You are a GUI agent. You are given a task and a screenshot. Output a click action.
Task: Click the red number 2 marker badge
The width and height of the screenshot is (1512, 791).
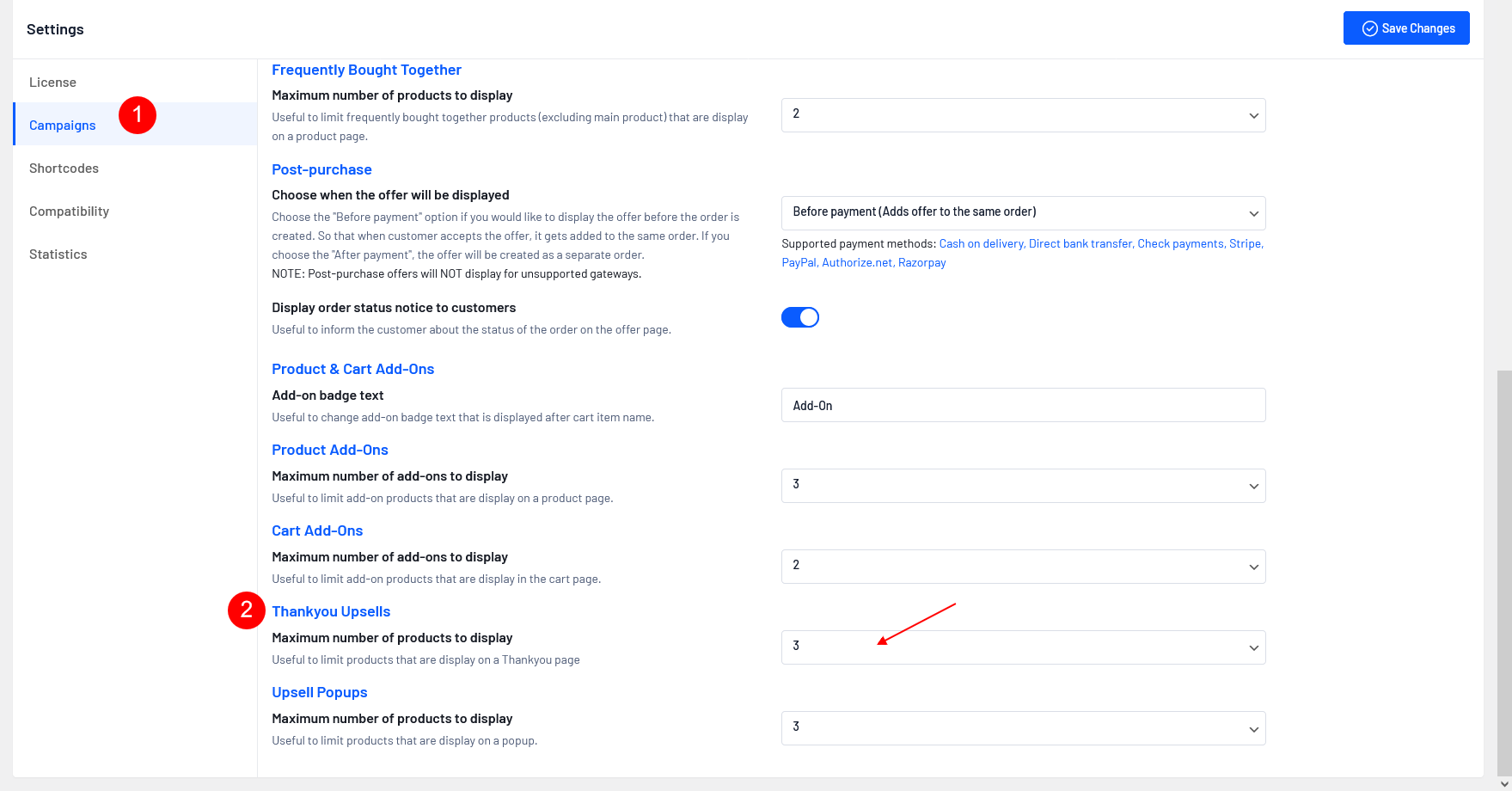(247, 610)
